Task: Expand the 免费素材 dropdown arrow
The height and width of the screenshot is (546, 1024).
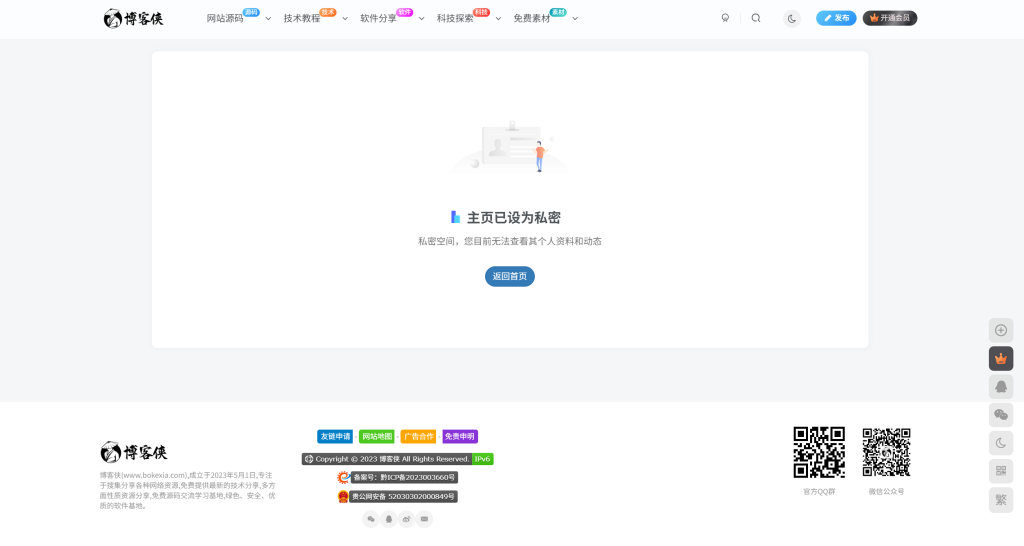Action: (x=575, y=19)
